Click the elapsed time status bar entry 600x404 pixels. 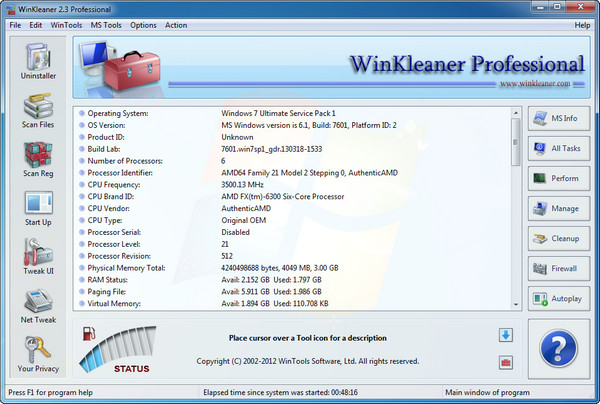tap(280, 393)
